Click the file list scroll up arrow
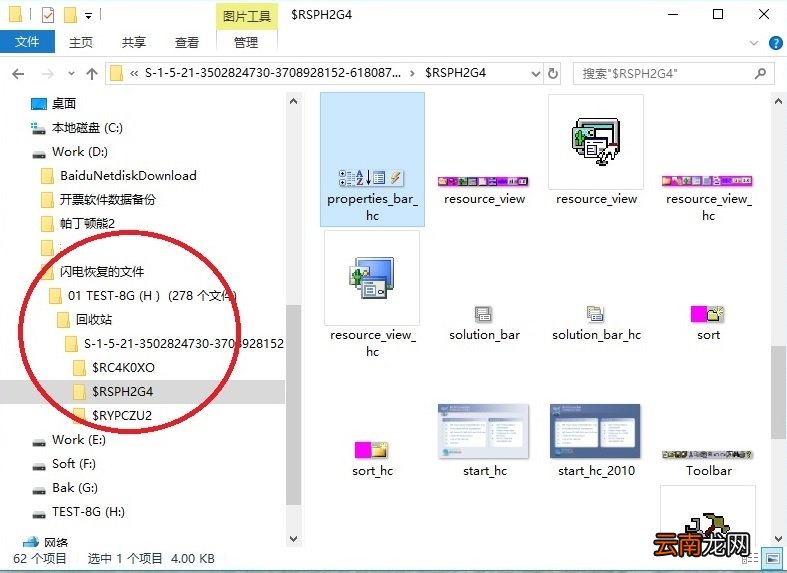 (x=778, y=101)
